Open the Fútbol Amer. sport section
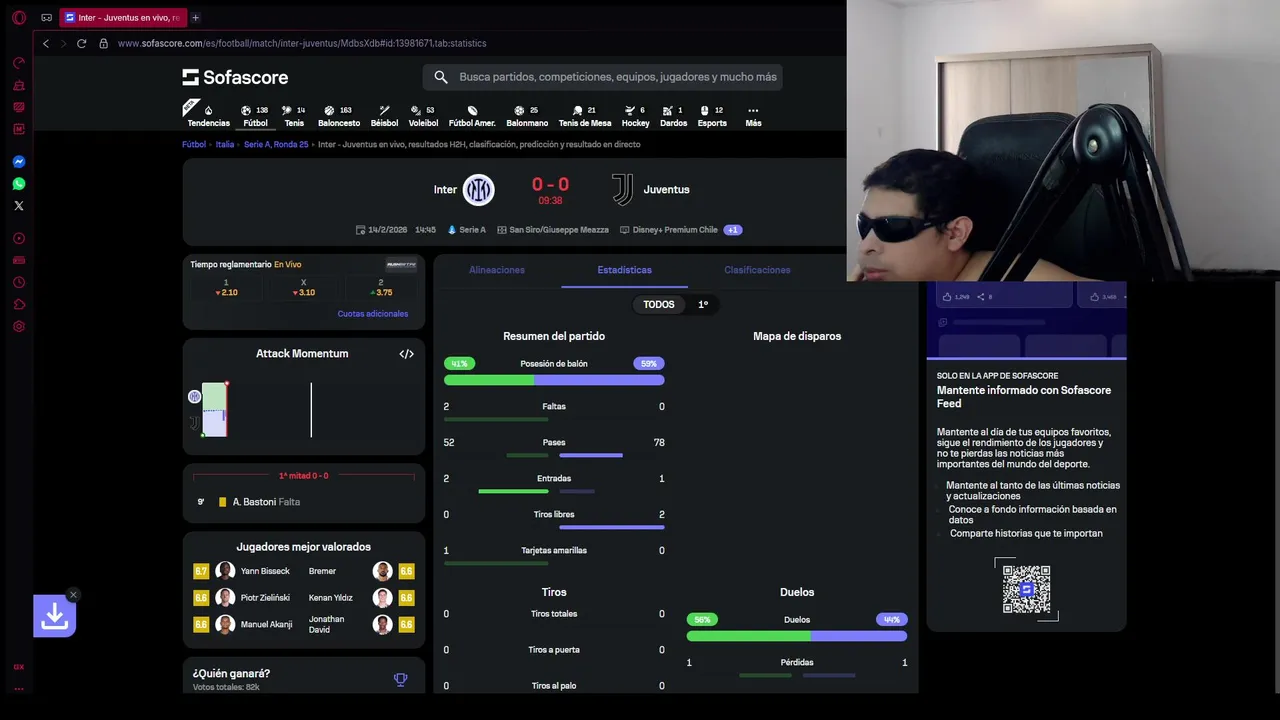This screenshot has width=1280, height=720. pyautogui.click(x=472, y=116)
